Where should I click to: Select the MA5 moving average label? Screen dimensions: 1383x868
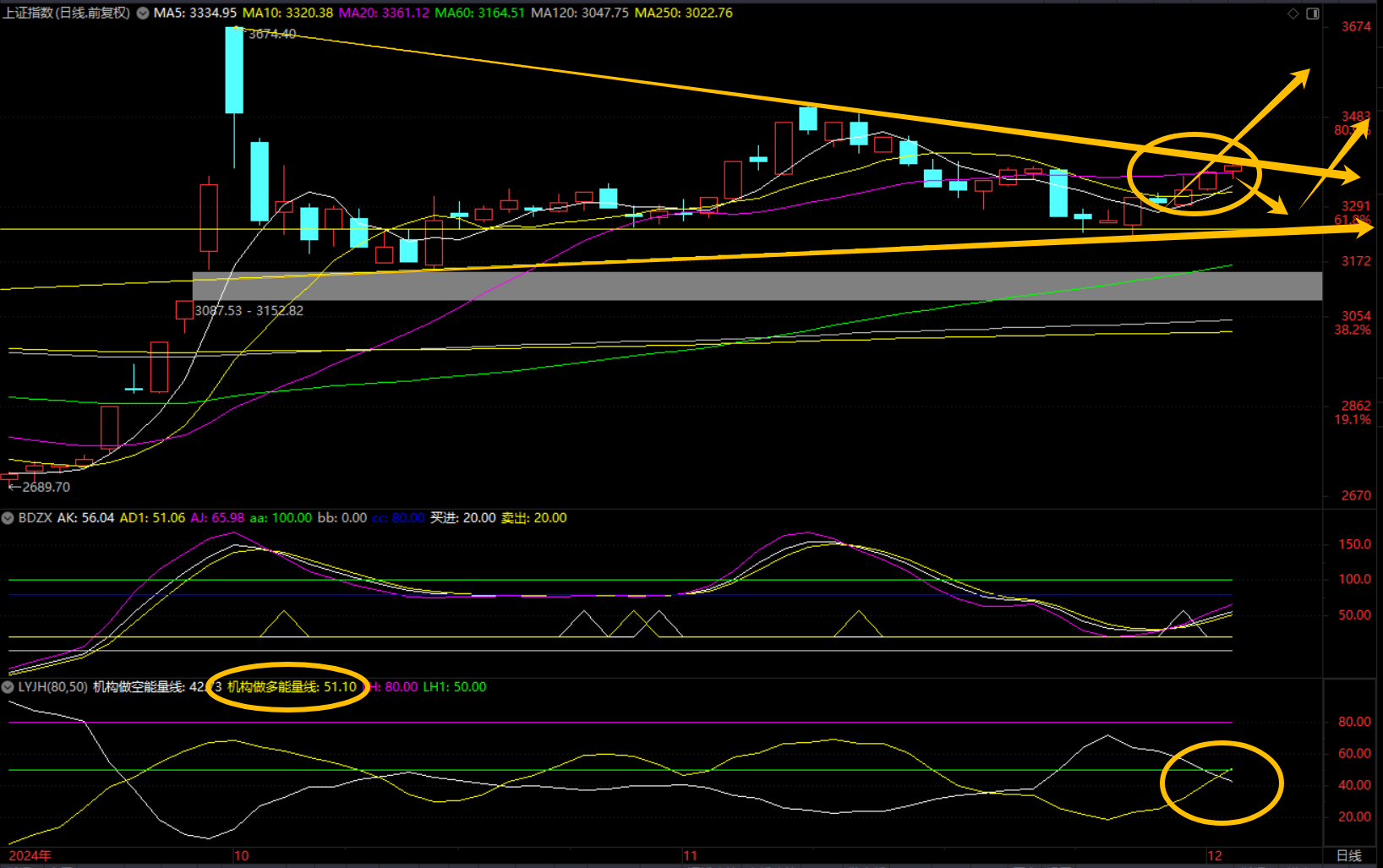coord(194,14)
